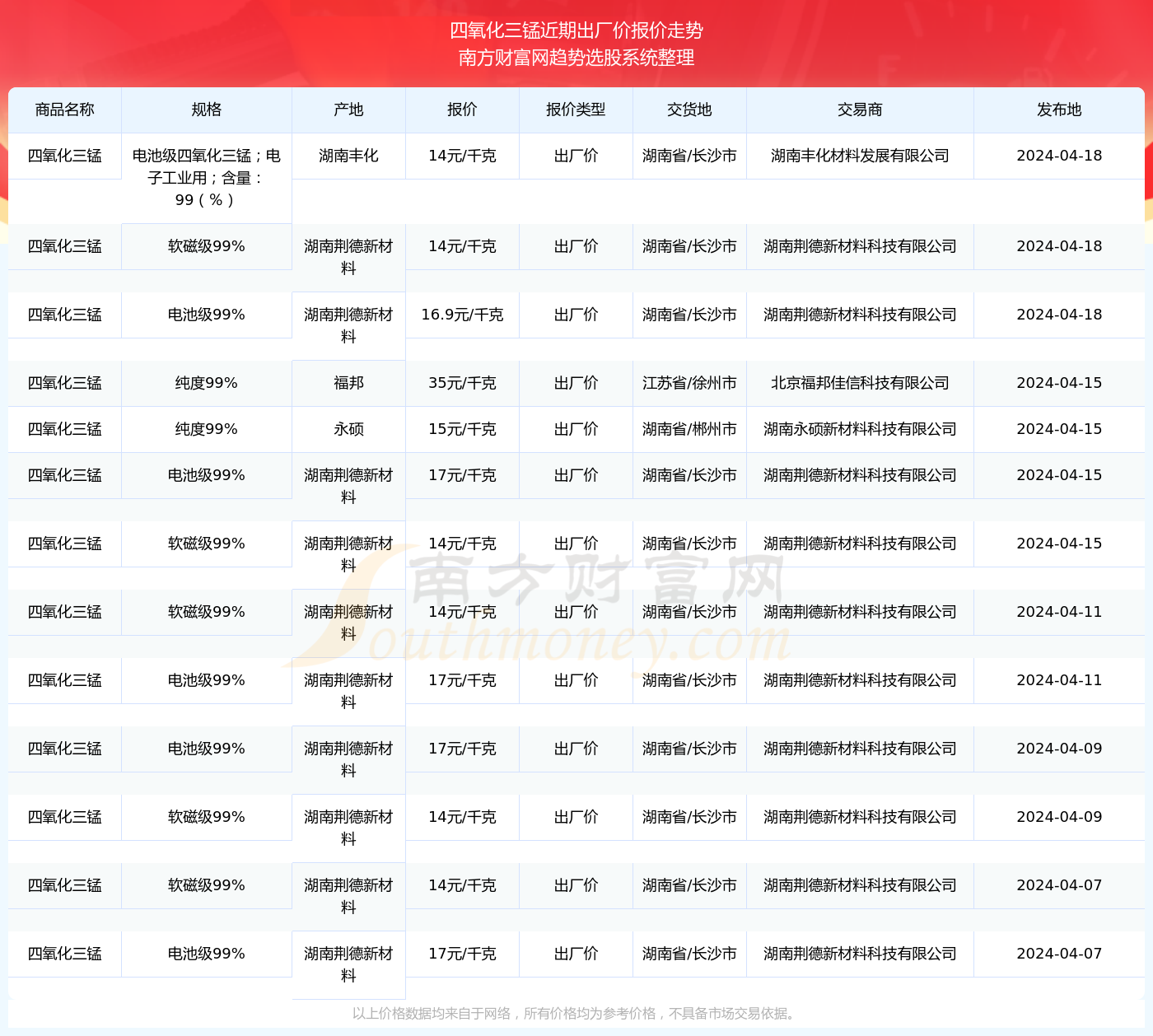Click the 交货地 column header
Image resolution: width=1153 pixels, height=1036 pixels.
[689, 110]
